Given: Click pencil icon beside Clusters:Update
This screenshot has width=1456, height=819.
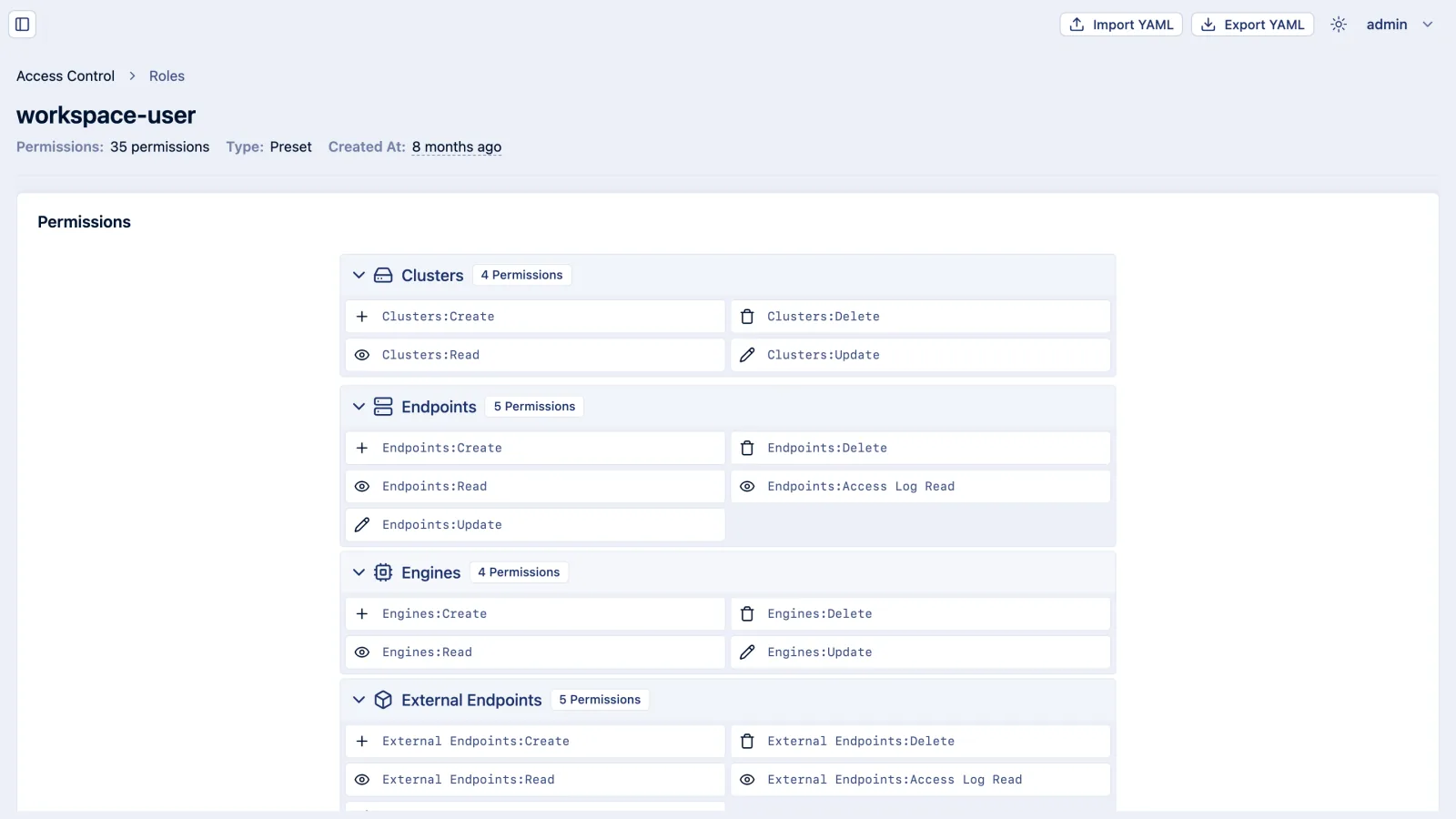Looking at the screenshot, I should (x=747, y=355).
